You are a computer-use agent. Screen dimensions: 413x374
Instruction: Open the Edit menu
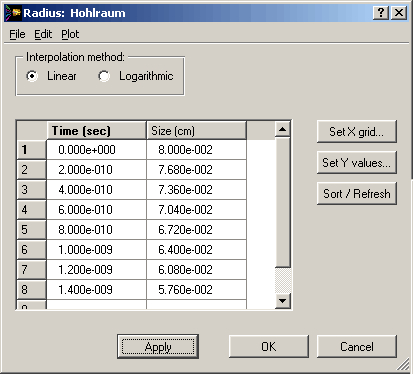point(43,34)
